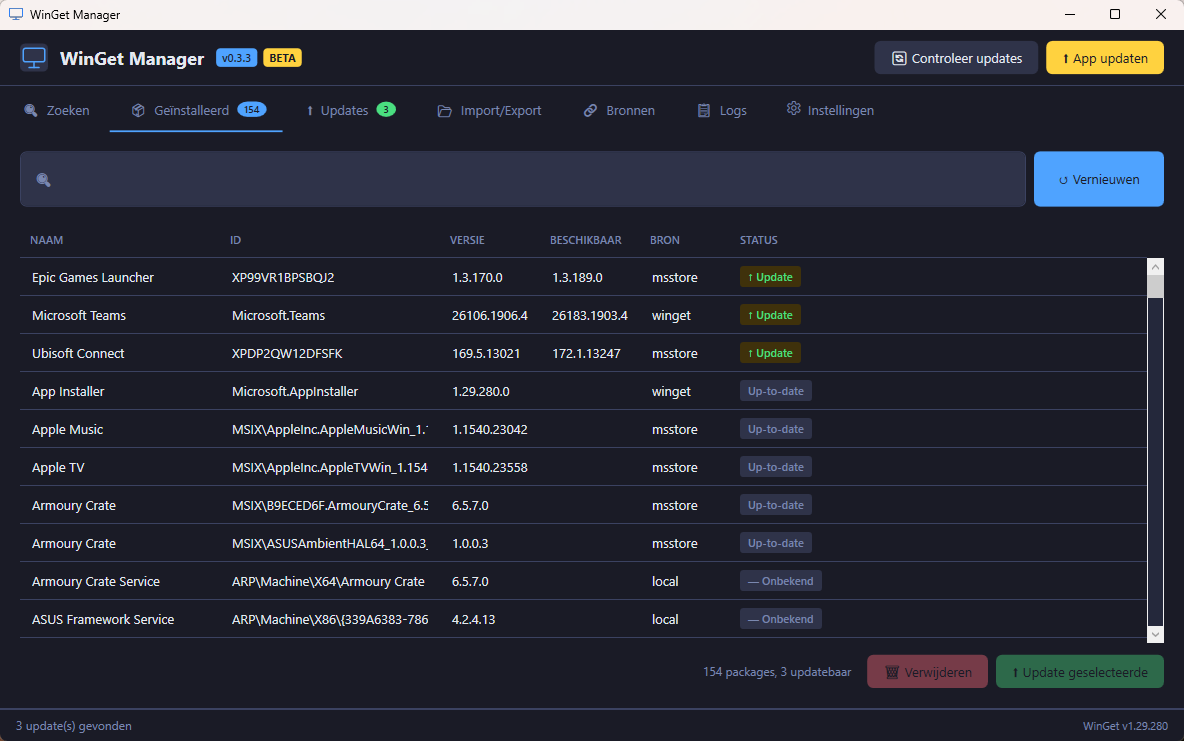Click the BETA badge
This screenshot has height=741, width=1184.
282,58
